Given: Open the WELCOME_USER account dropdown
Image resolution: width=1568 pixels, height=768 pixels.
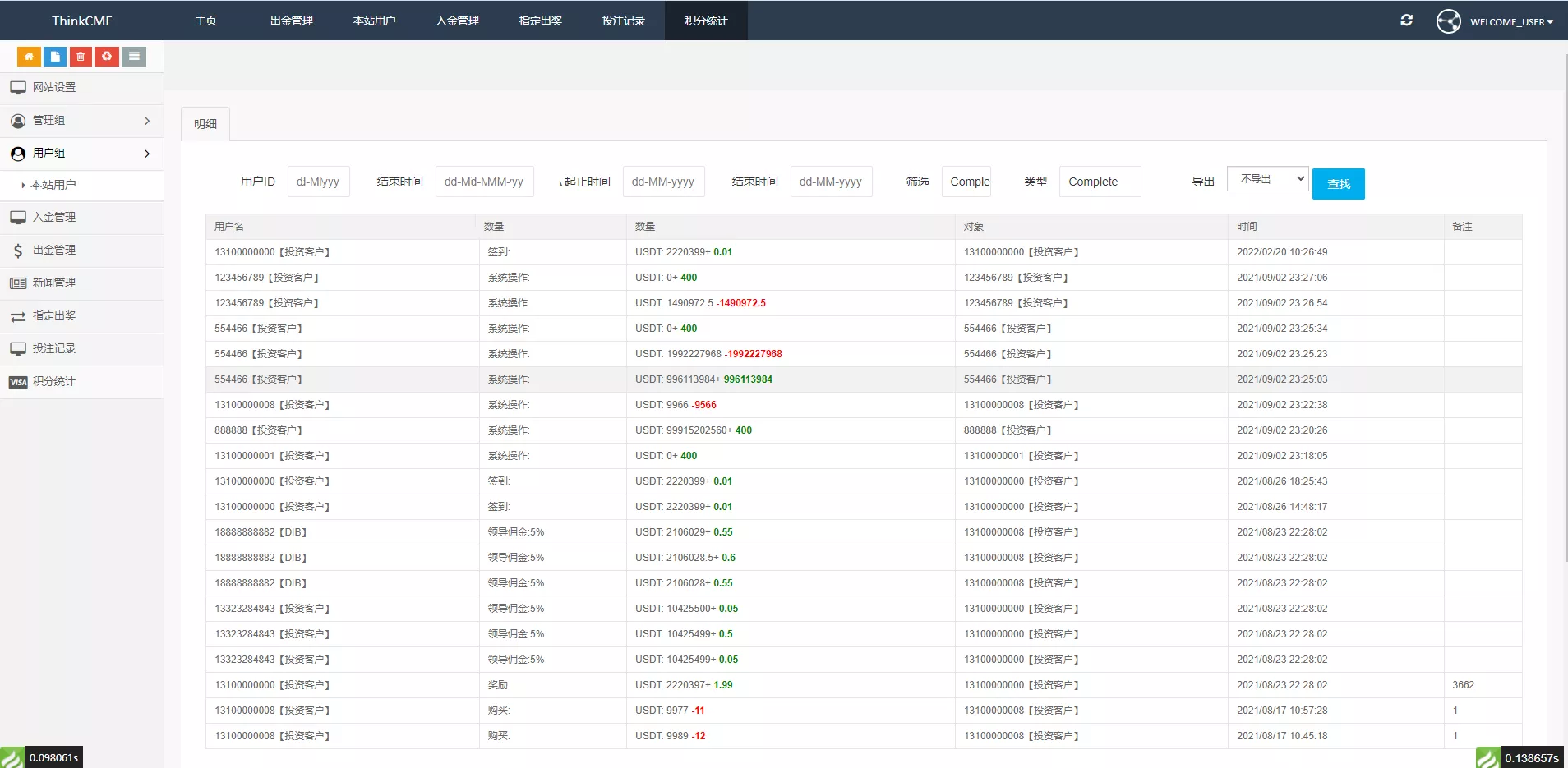Looking at the screenshot, I should click(1511, 22).
